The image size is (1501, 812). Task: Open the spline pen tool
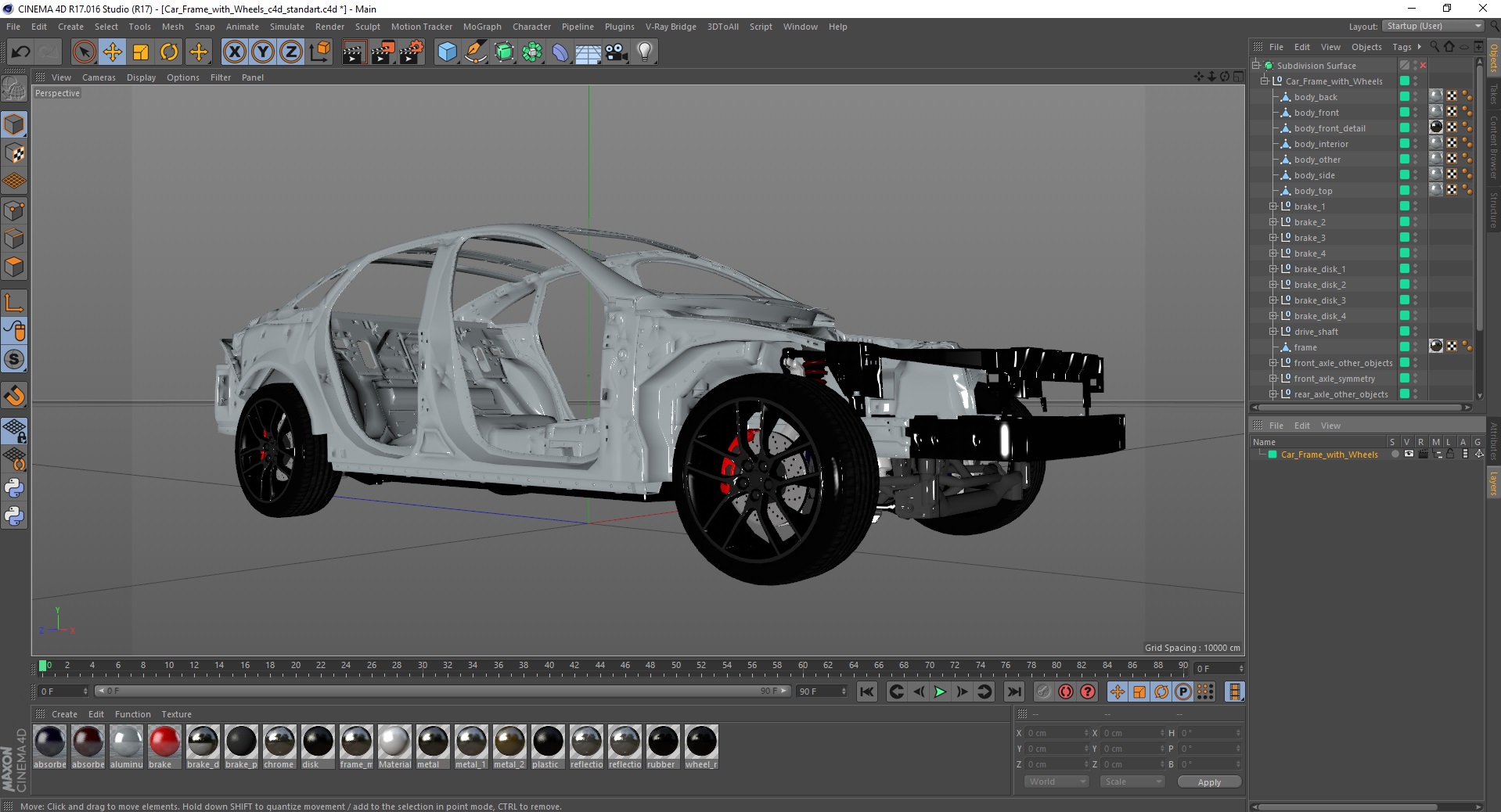pyautogui.click(x=476, y=52)
